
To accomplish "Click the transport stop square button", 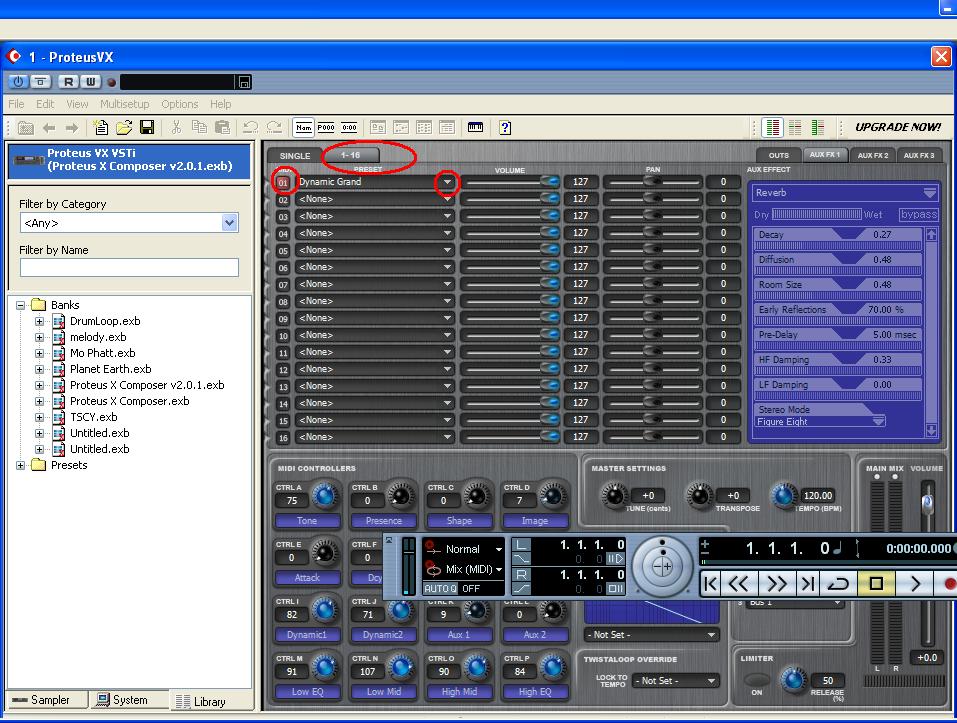I will pyautogui.click(x=876, y=584).
